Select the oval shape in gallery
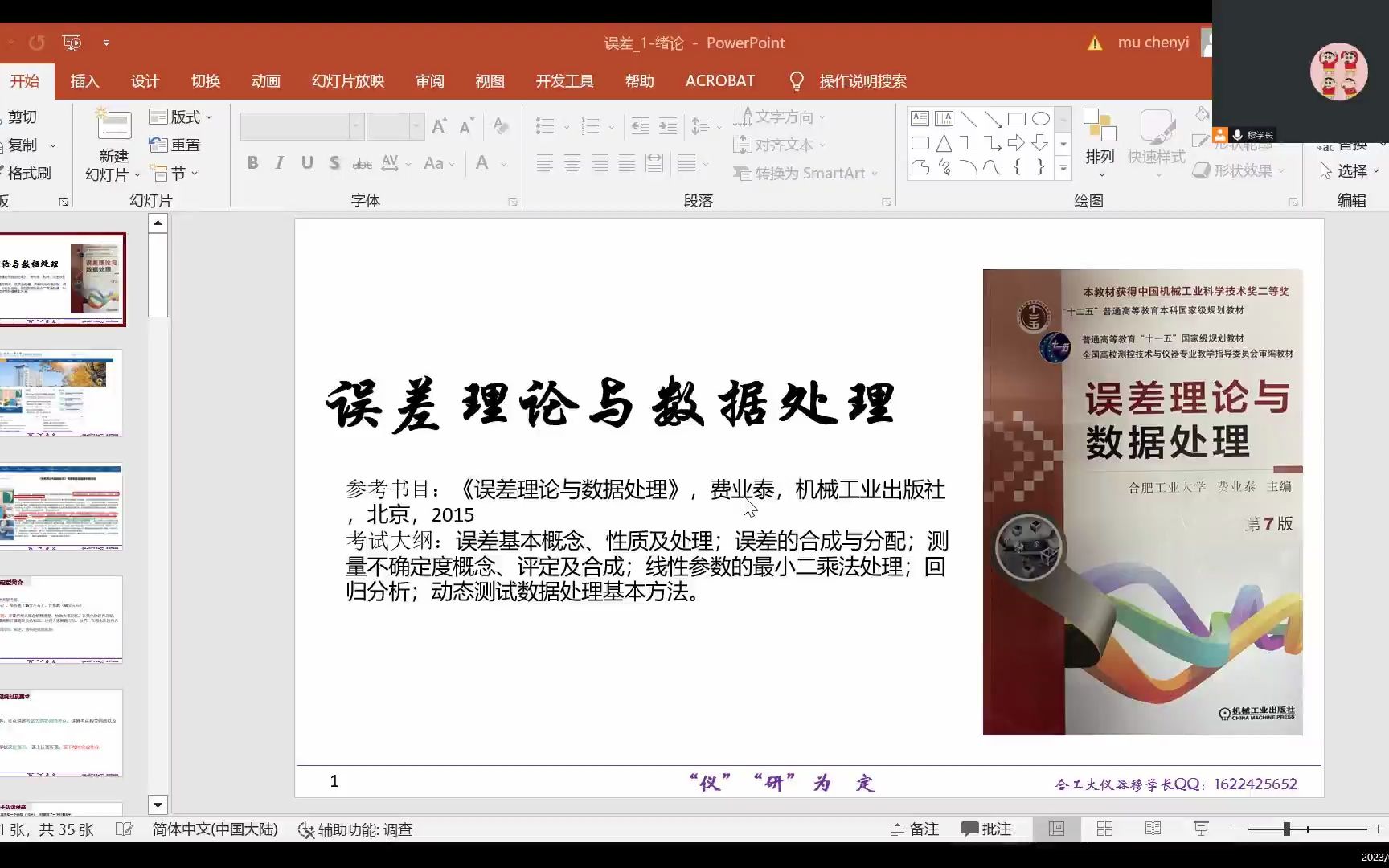1389x868 pixels. 1040,119
